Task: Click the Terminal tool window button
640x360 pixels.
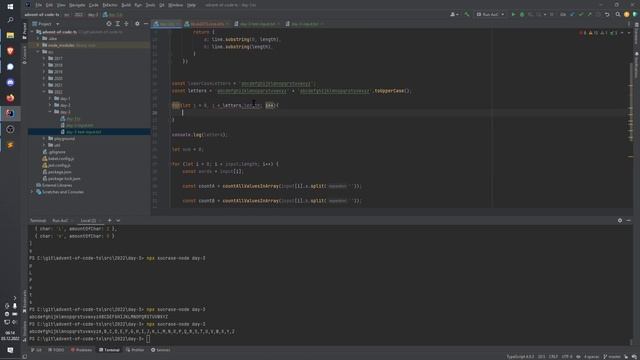Action: pyautogui.click(x=109, y=350)
